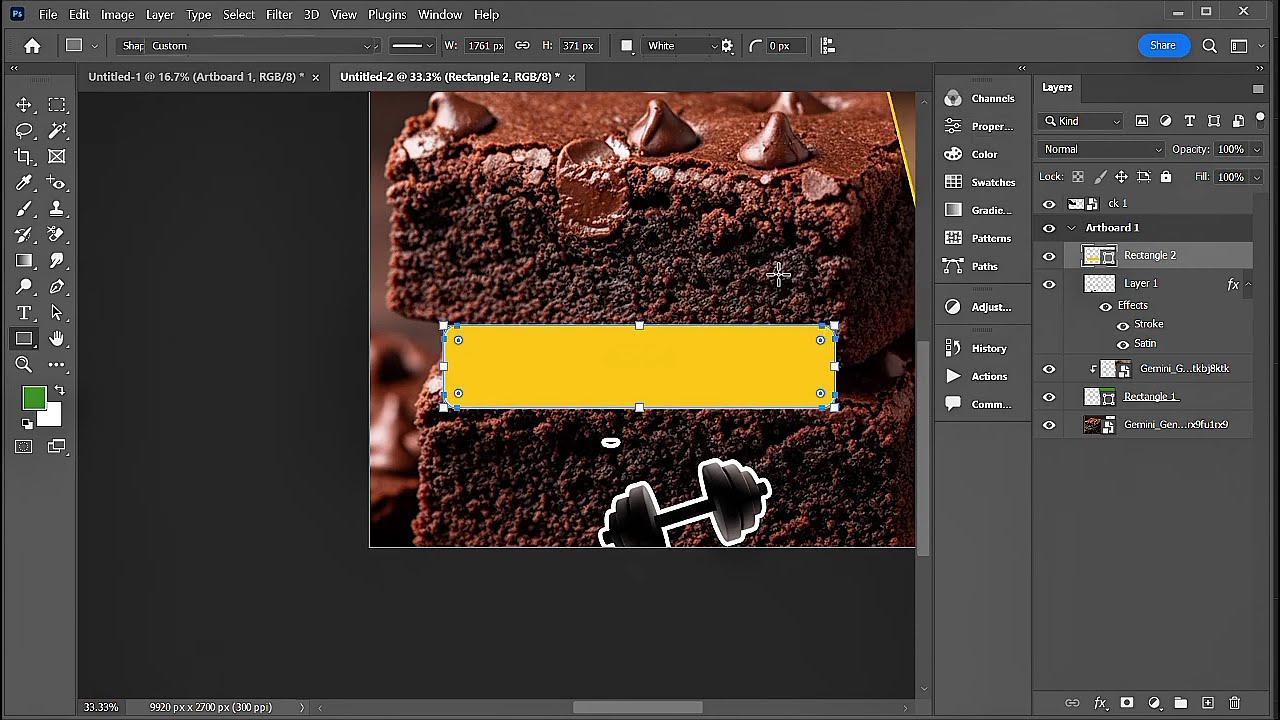
Task: Set the green foreground color swatch
Action: [34, 399]
